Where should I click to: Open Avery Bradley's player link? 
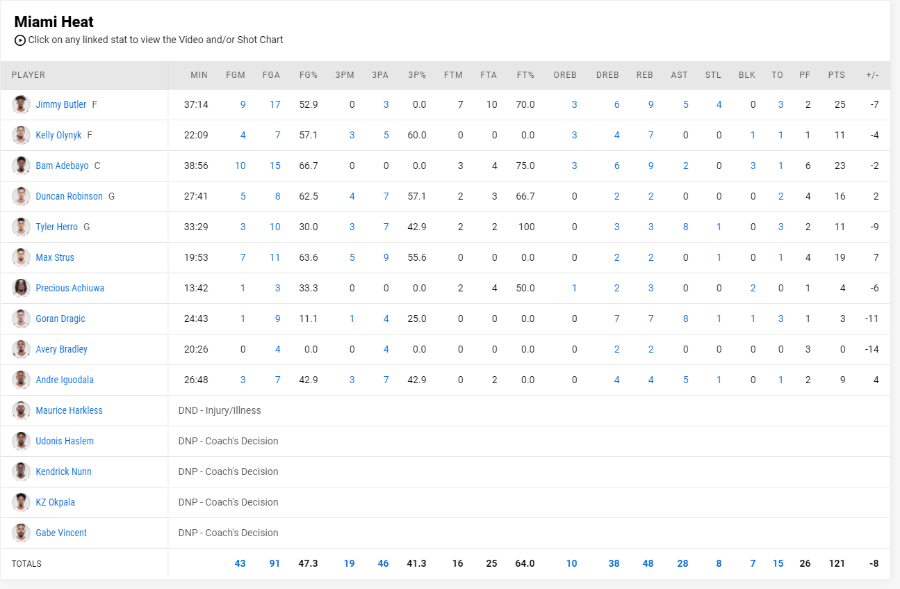point(61,349)
